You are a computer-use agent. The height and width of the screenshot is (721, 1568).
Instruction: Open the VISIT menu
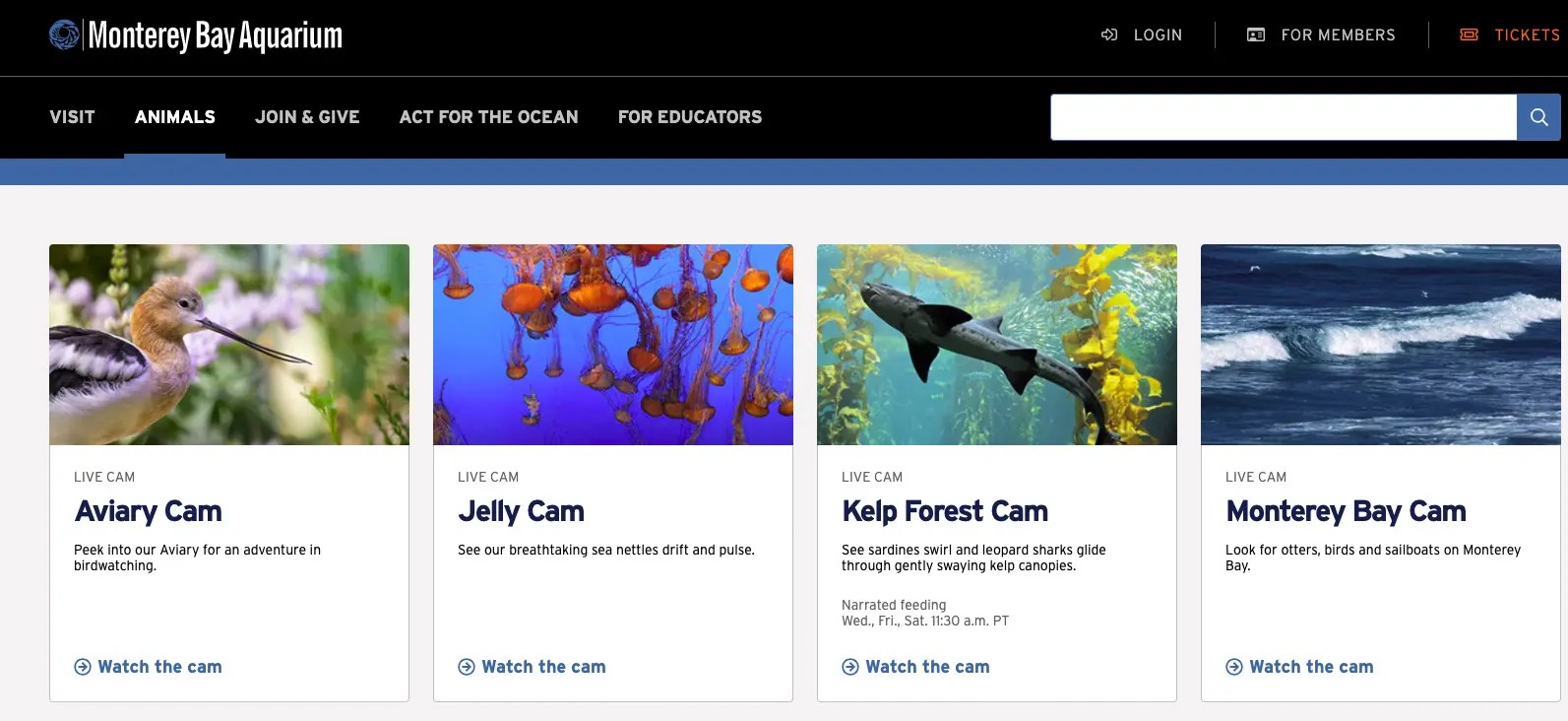click(x=73, y=117)
